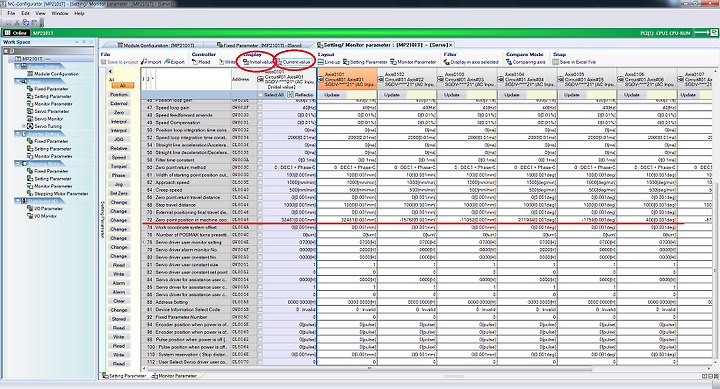Tick checkbox for Step travel distance row
Viewport: 720px width, 389px height.
click(260, 205)
